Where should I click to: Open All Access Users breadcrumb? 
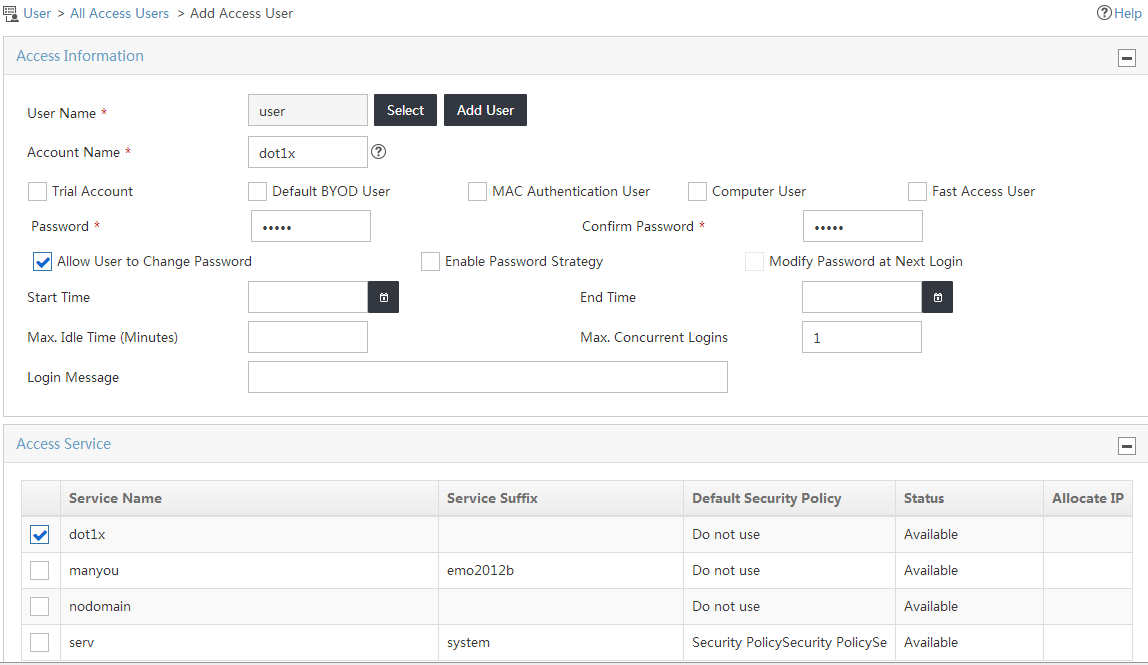click(119, 13)
